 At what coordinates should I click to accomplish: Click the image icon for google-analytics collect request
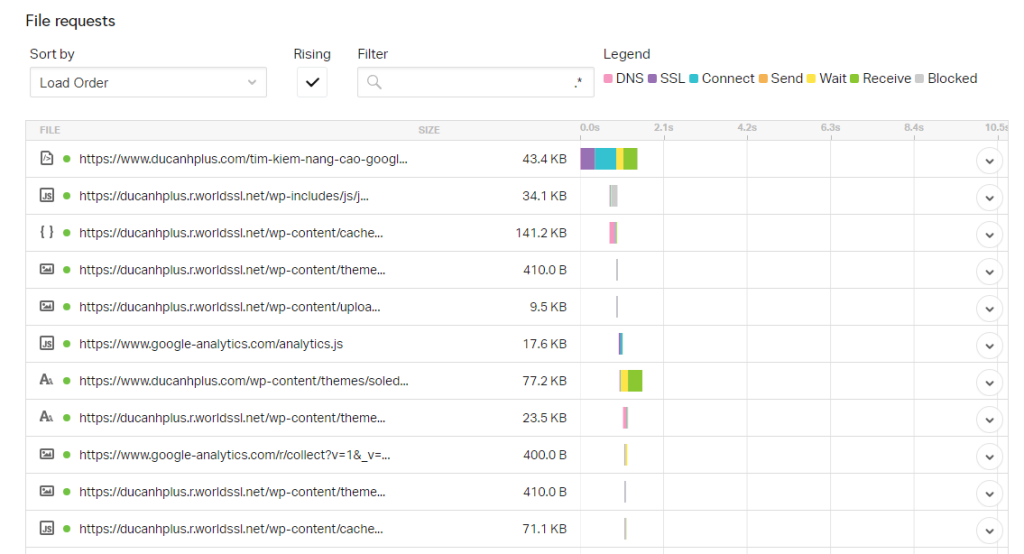pos(46,455)
